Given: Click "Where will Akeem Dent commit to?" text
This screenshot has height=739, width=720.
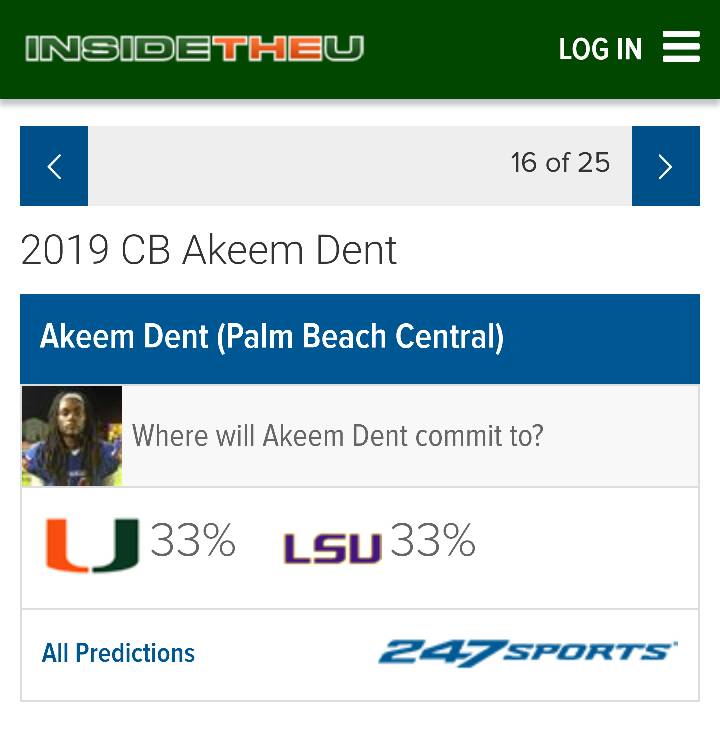Looking at the screenshot, I should (338, 436).
